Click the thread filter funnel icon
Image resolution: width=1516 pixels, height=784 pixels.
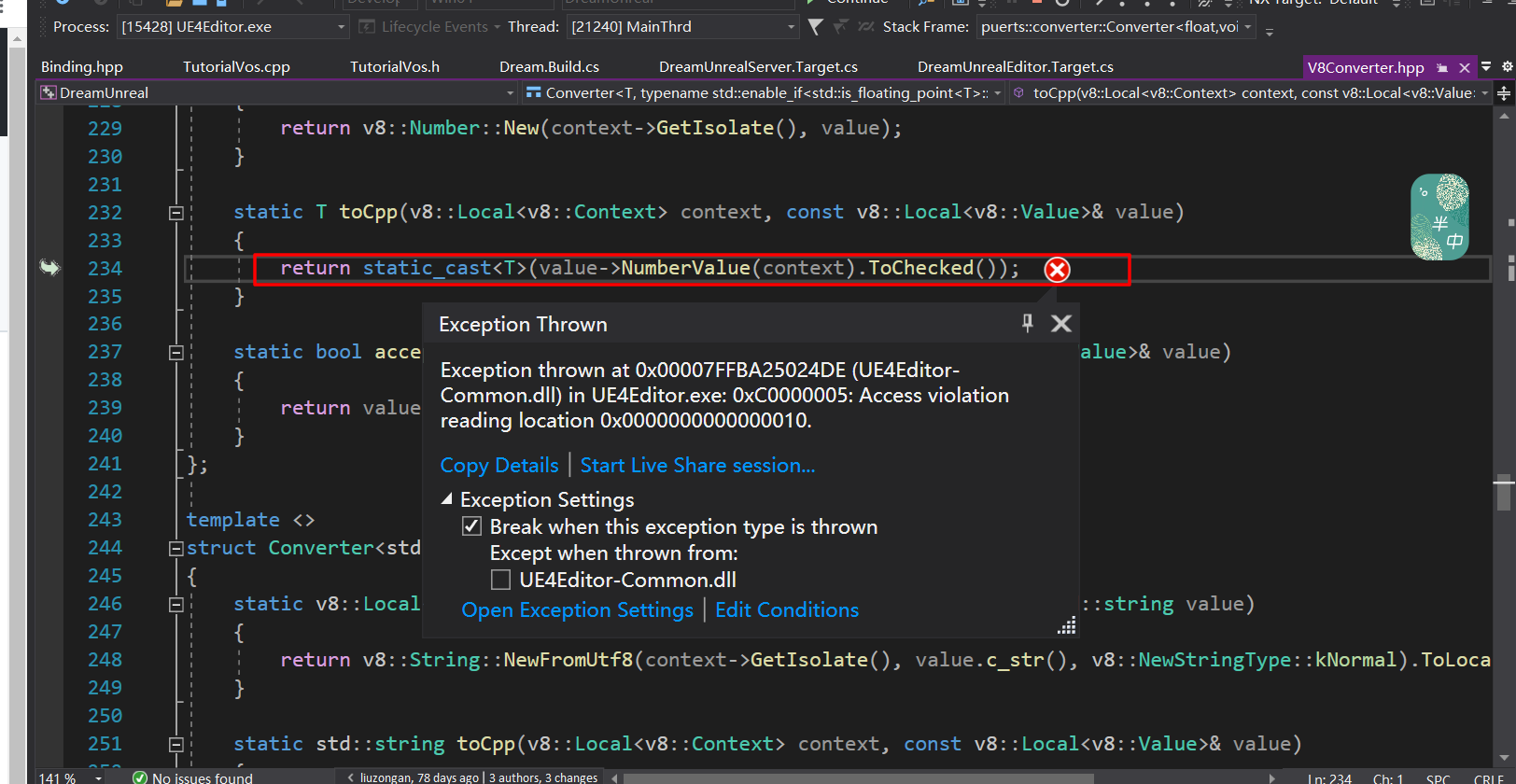(x=815, y=27)
